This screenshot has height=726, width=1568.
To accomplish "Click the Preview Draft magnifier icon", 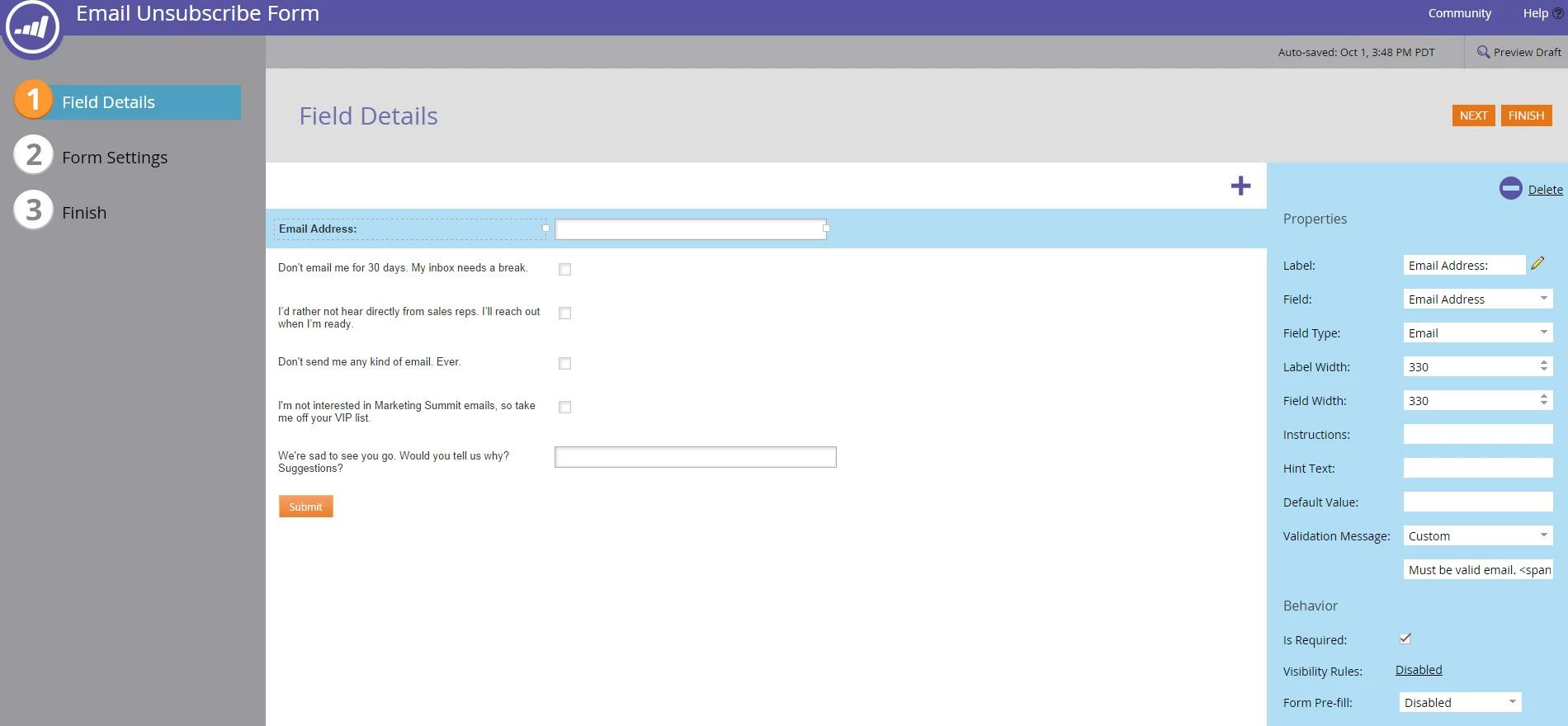I will [1483, 51].
